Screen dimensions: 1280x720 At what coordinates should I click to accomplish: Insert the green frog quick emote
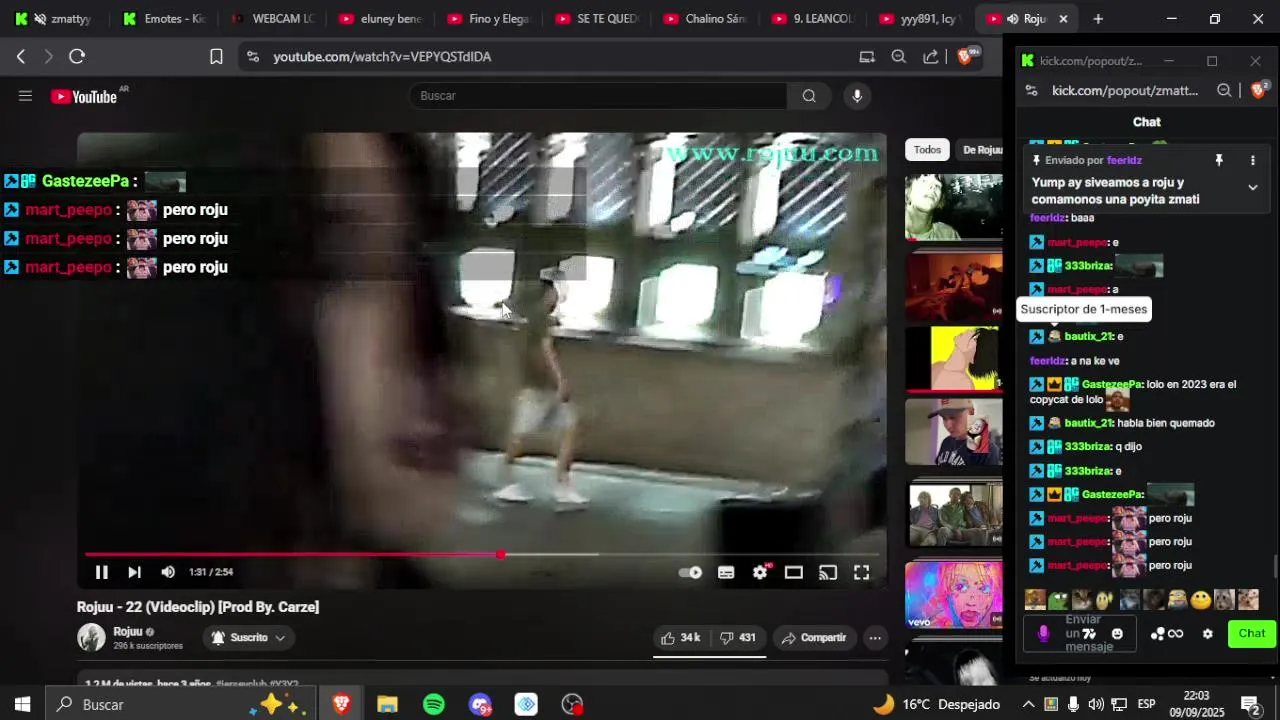click(x=1058, y=600)
